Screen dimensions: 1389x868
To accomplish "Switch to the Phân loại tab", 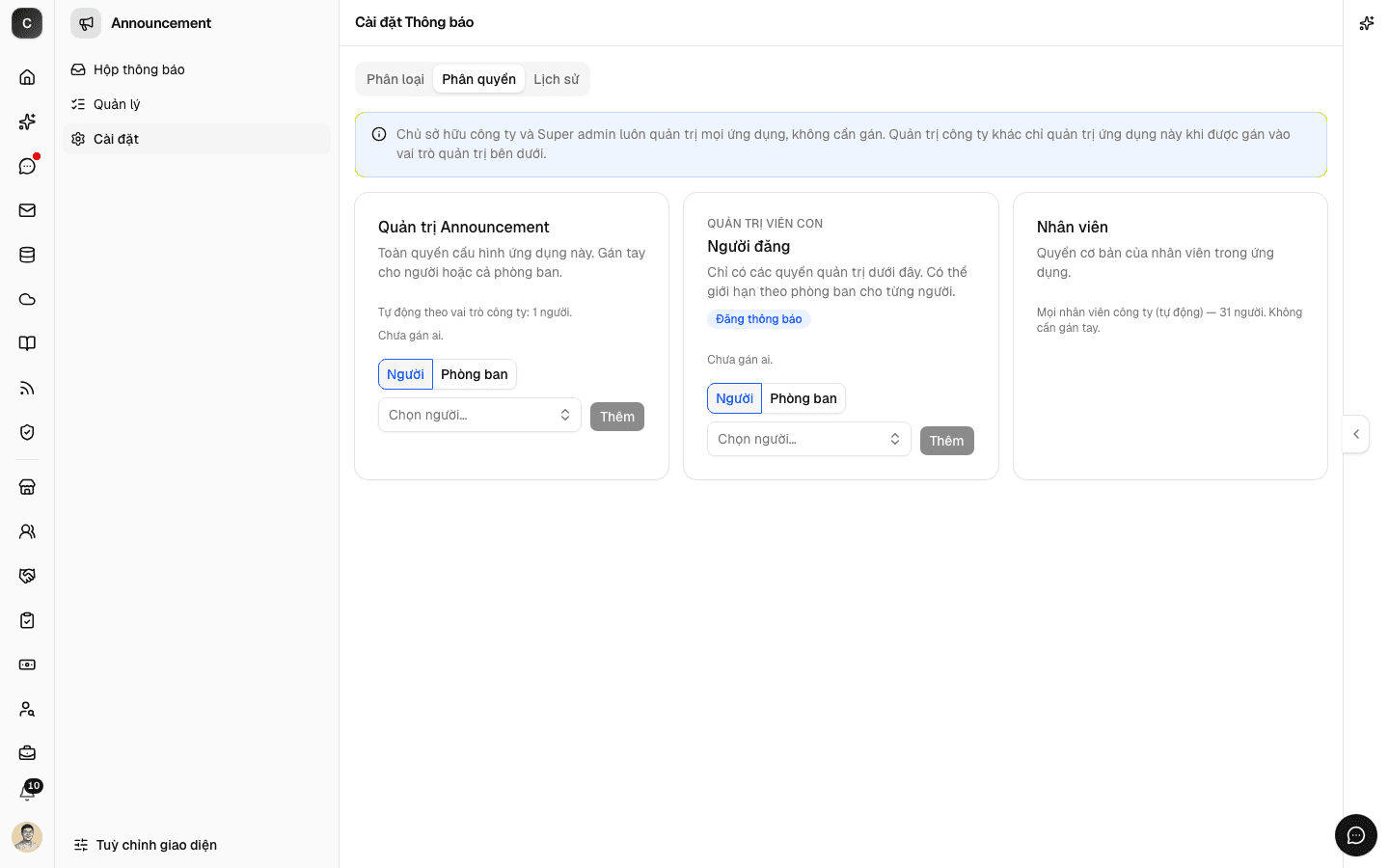I will (x=395, y=79).
